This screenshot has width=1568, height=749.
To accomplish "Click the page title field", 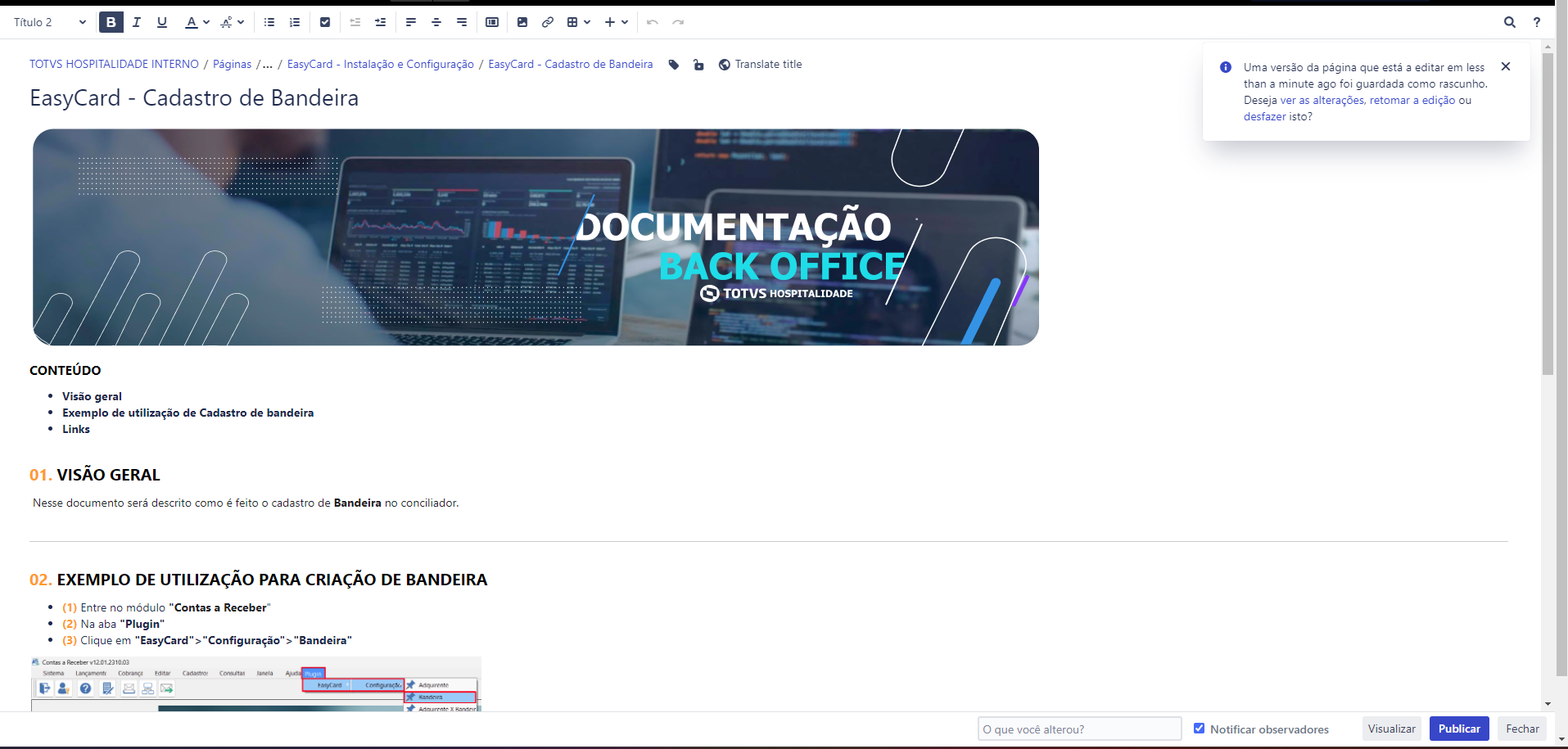I will [x=194, y=98].
